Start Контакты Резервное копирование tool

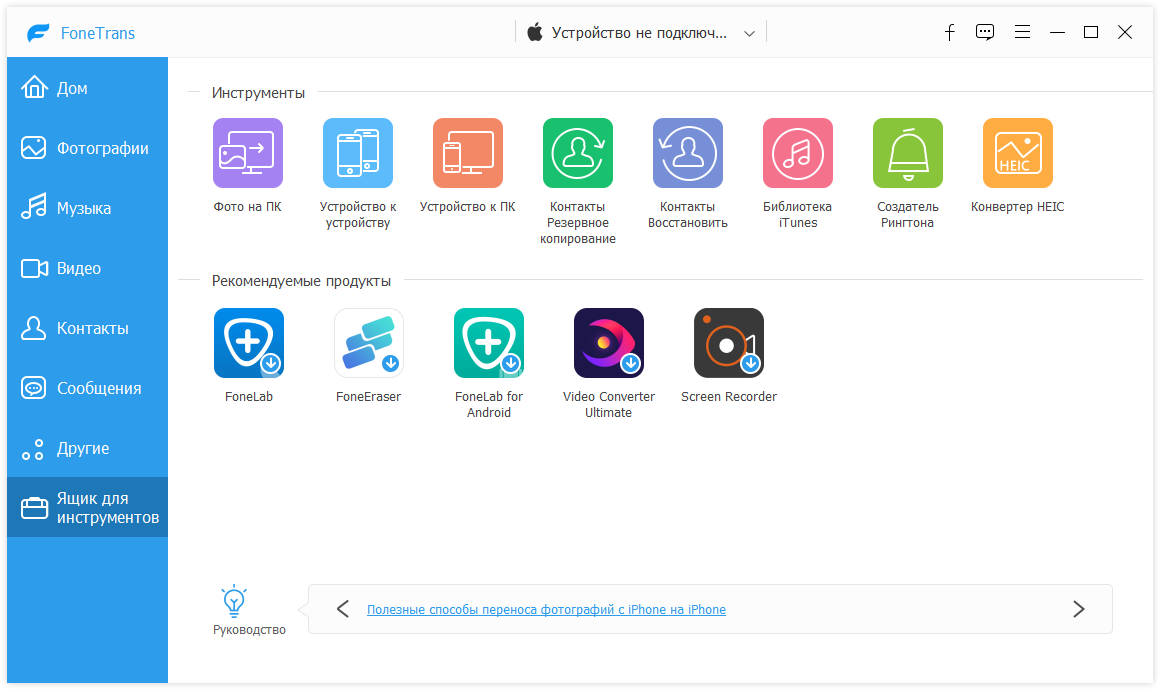(578, 153)
